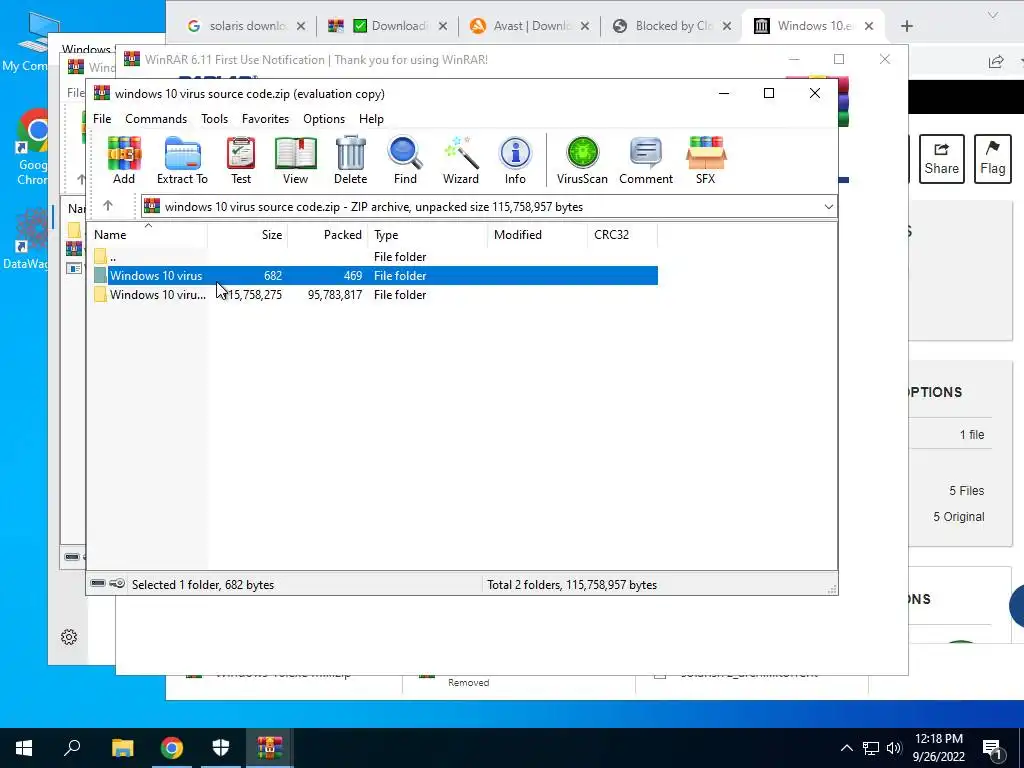Open the Google Chrome desktop shortcut
This screenshot has height=768, width=1024.
(33, 148)
